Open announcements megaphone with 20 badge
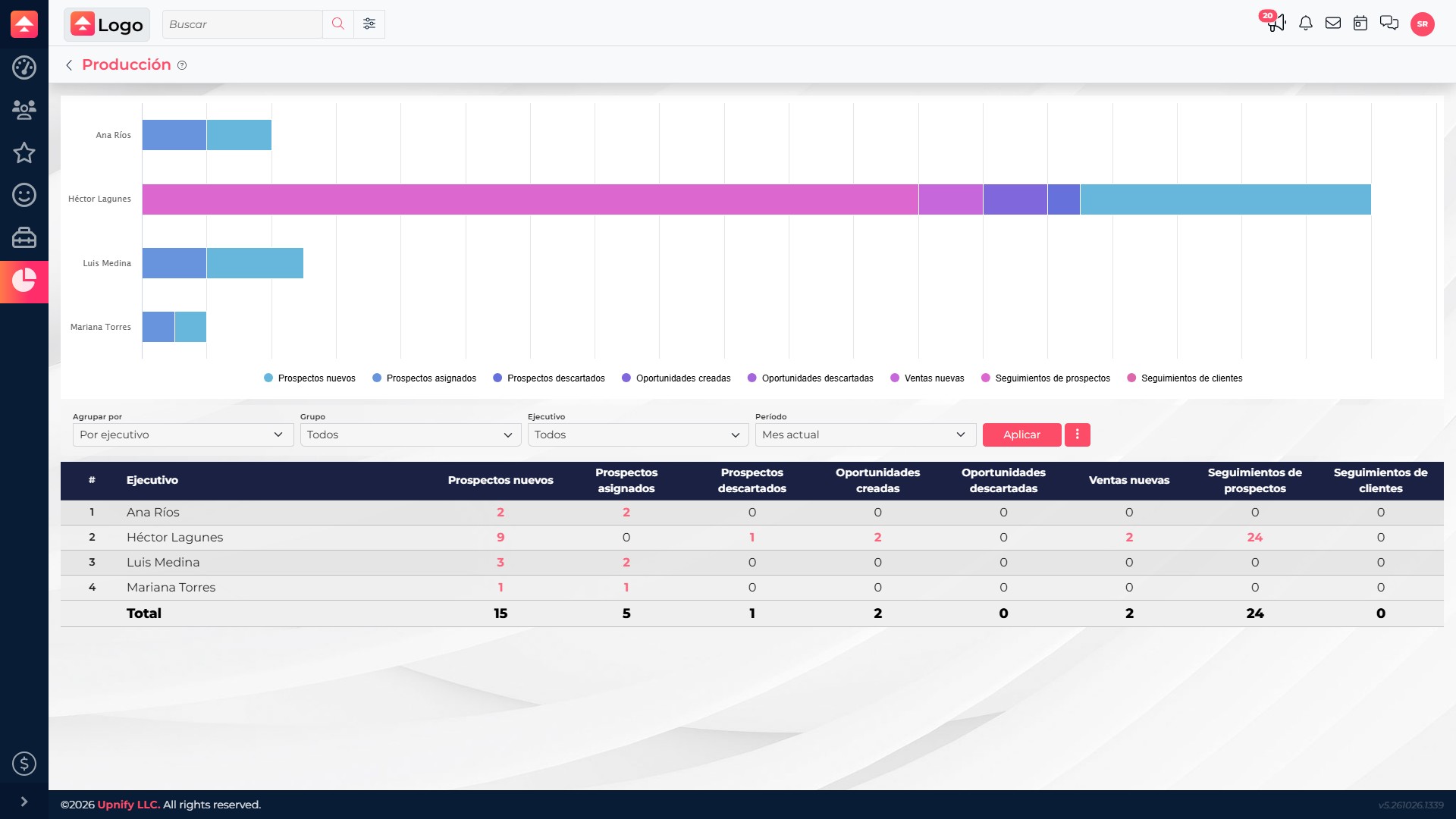The image size is (1456, 819). (x=1276, y=22)
